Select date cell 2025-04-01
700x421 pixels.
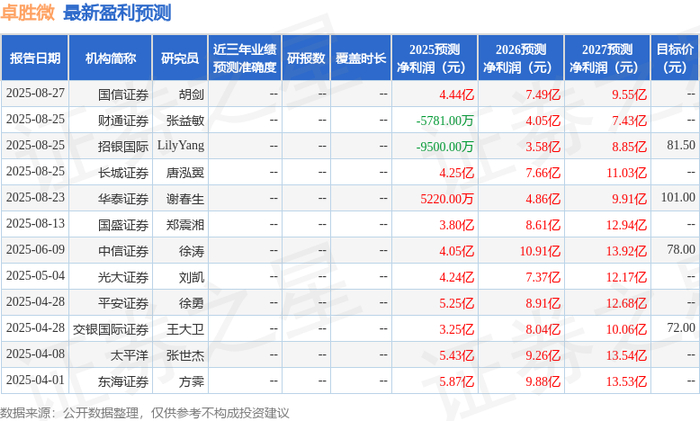[35, 380]
